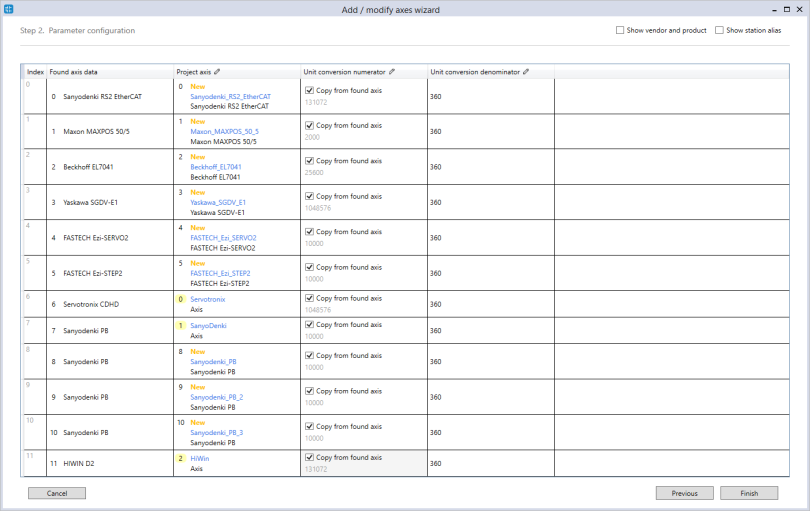Click the Found axis data column header
The height and width of the screenshot is (511, 810).
pyautogui.click(x=74, y=72)
